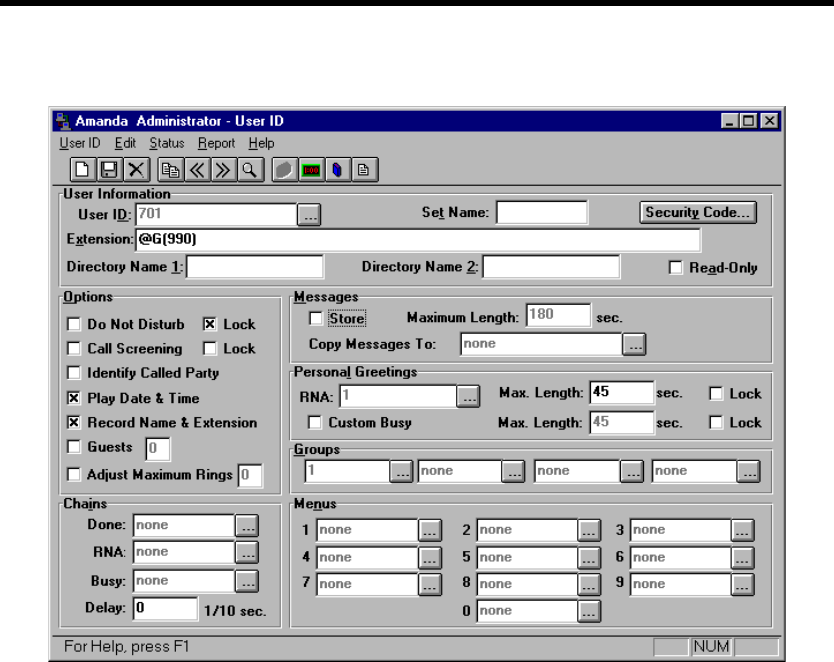The width and height of the screenshot is (834, 662).
Task: Click the NUM indicator in the status bar
Action: (712, 647)
